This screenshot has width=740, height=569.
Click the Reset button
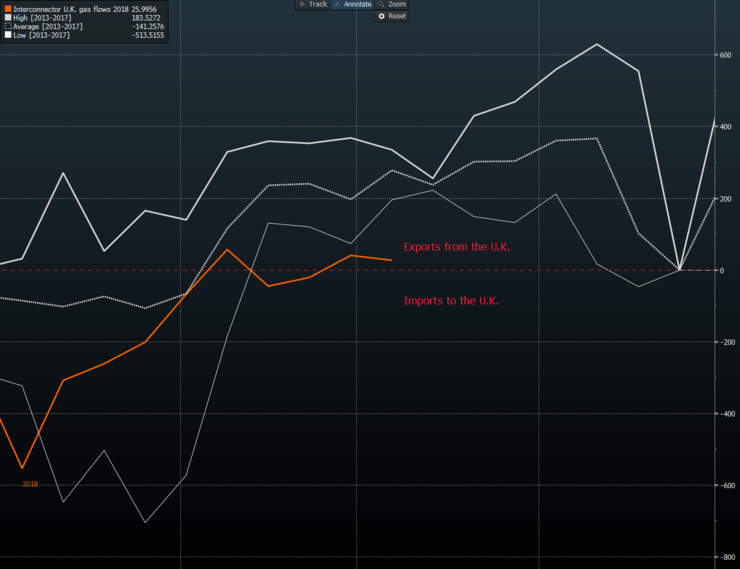pos(392,16)
